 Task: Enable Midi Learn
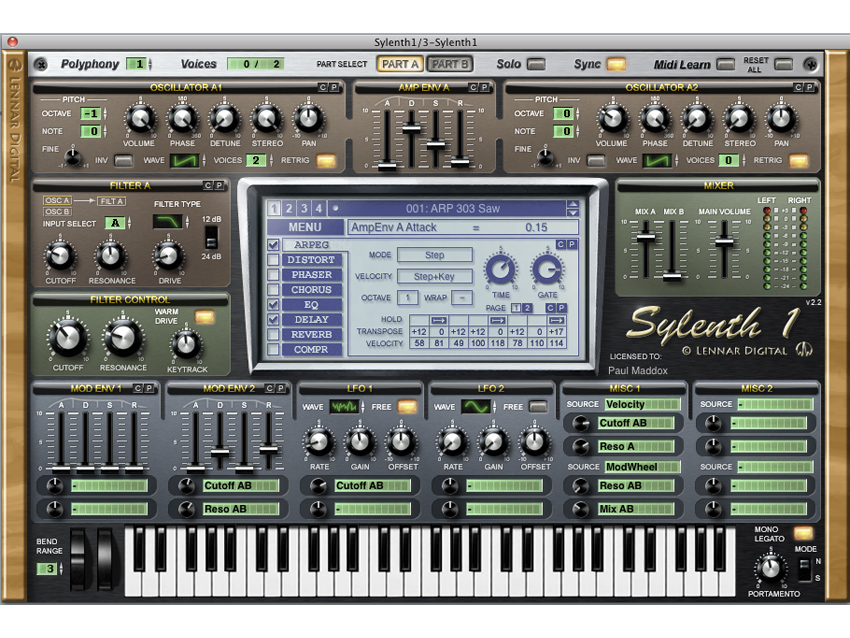[x=726, y=65]
